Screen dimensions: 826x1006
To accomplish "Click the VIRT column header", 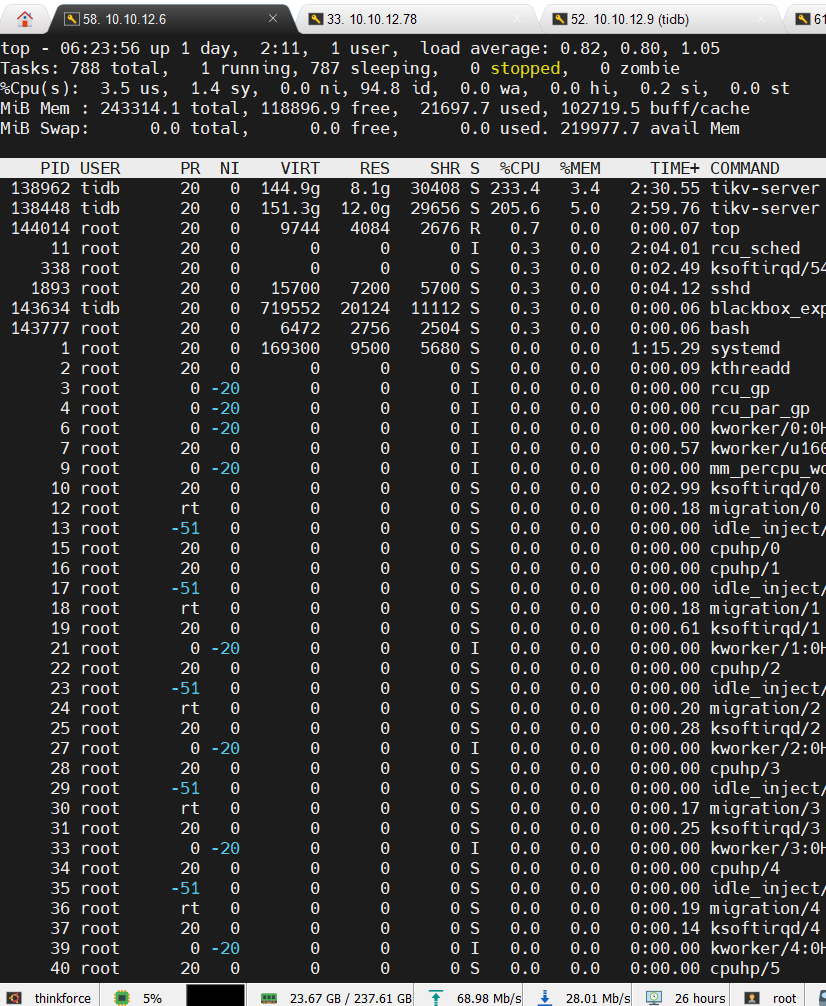I will point(300,168).
